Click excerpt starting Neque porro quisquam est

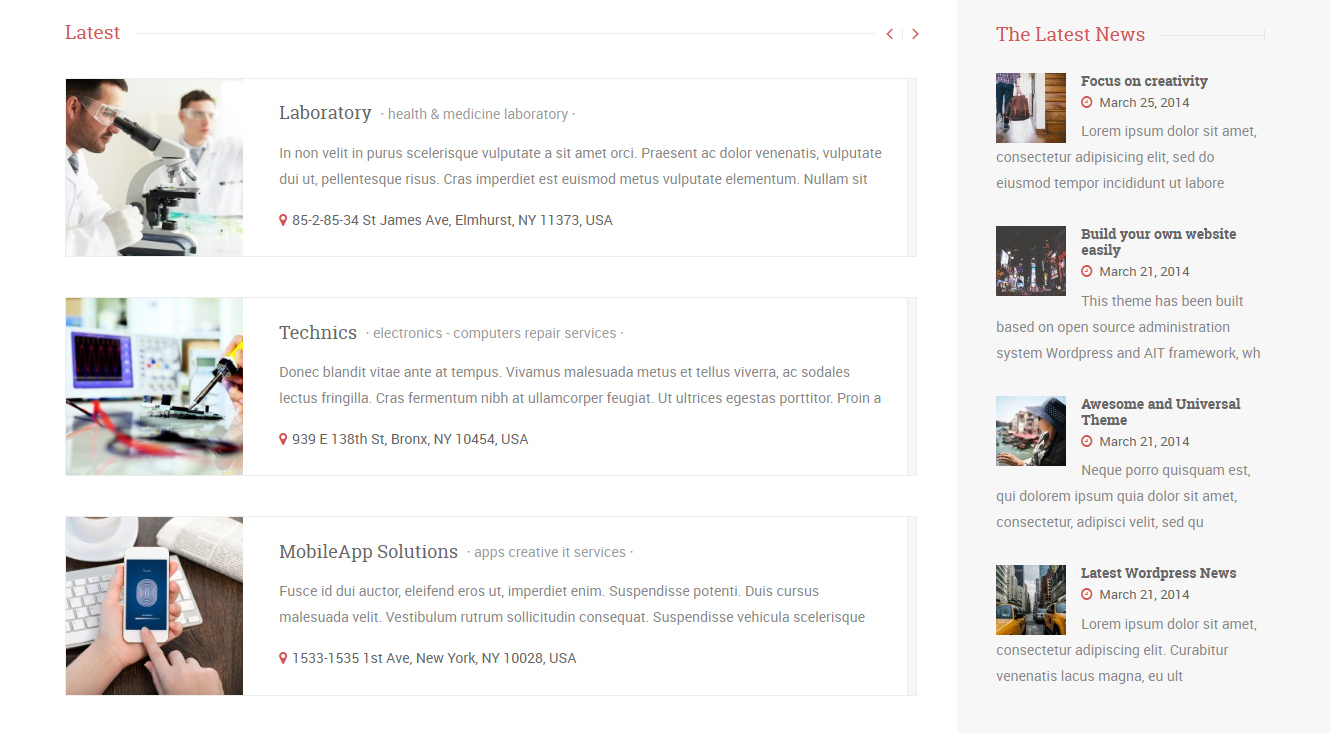point(1123,496)
